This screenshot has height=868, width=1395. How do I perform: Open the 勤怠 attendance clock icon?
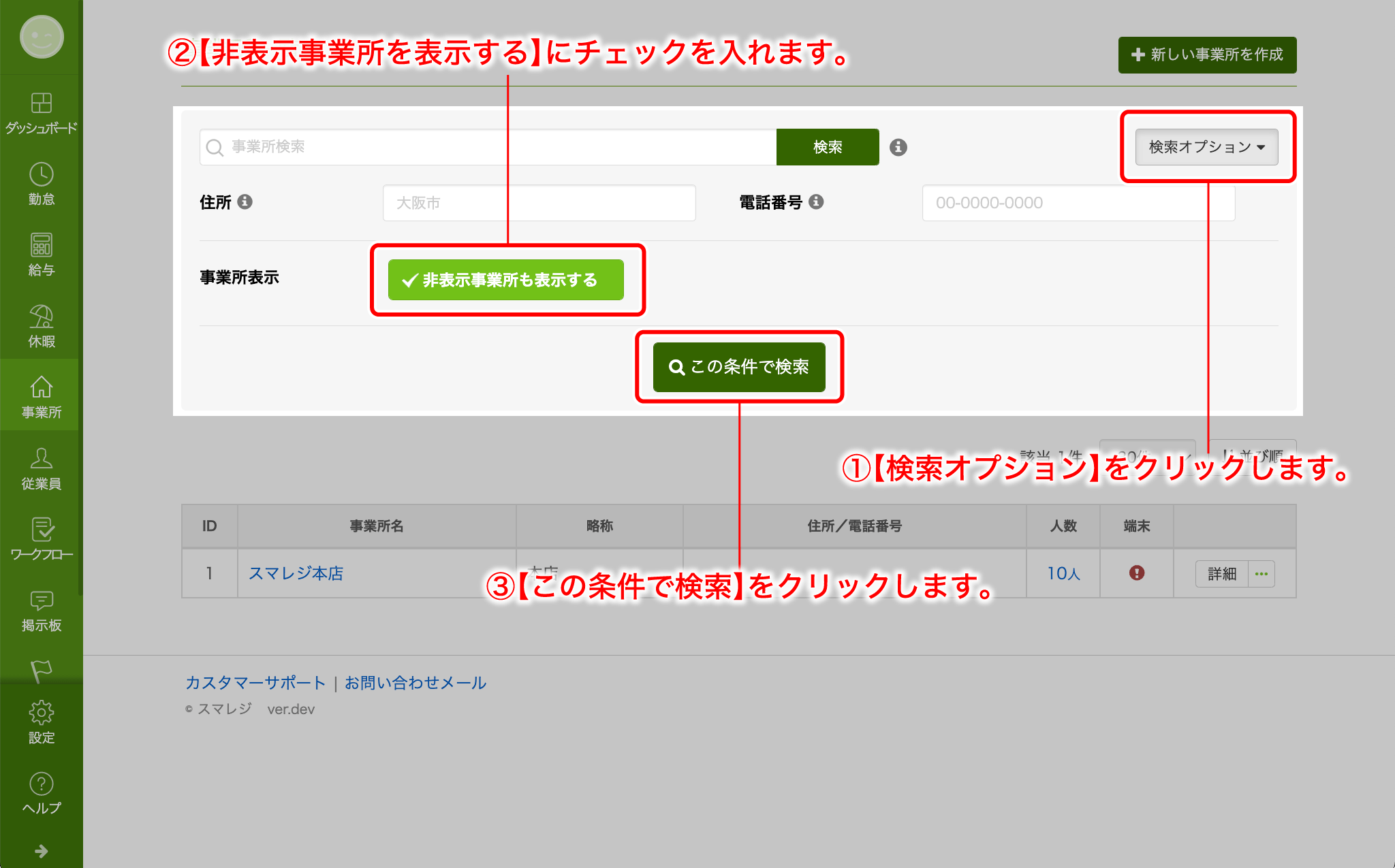pyautogui.click(x=41, y=174)
